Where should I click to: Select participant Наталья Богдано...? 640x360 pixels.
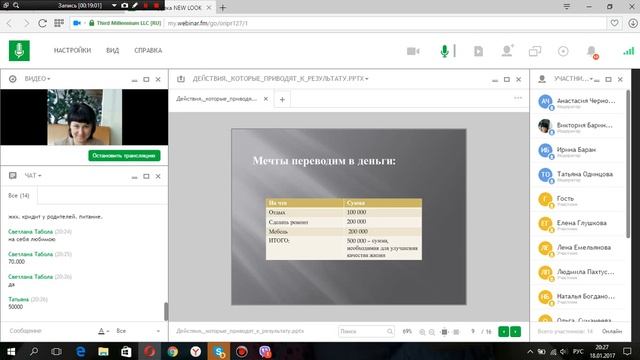click(x=578, y=298)
